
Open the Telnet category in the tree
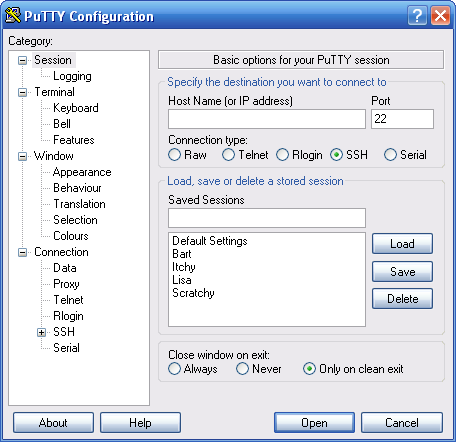[x=68, y=300]
